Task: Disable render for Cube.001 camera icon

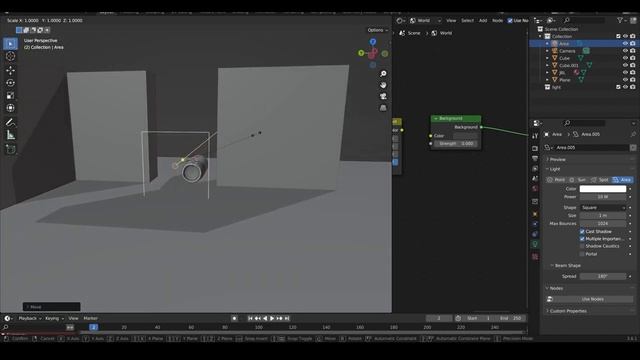Action: click(633, 65)
